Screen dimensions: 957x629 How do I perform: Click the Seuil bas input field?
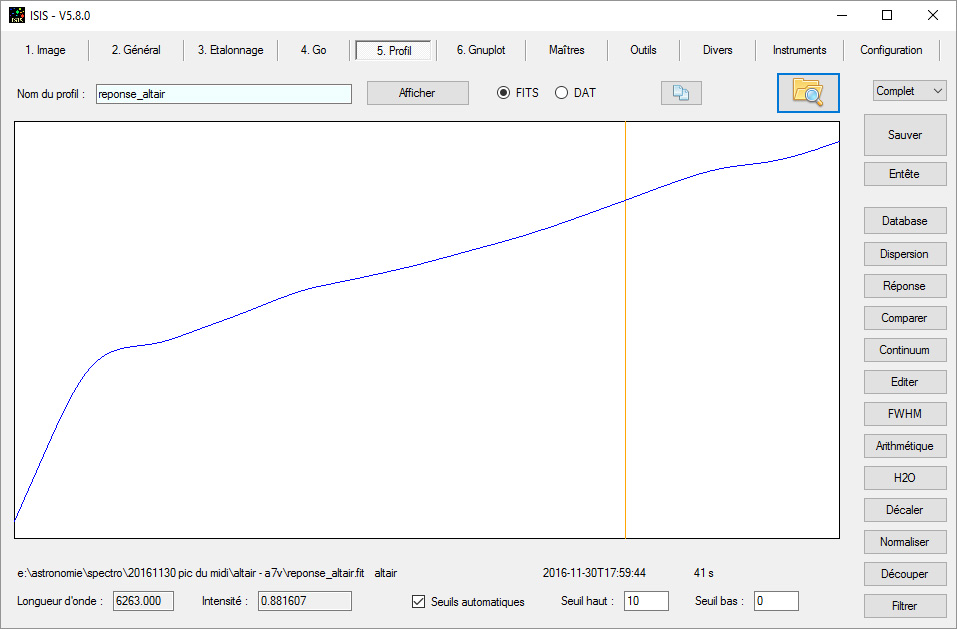coord(776,601)
